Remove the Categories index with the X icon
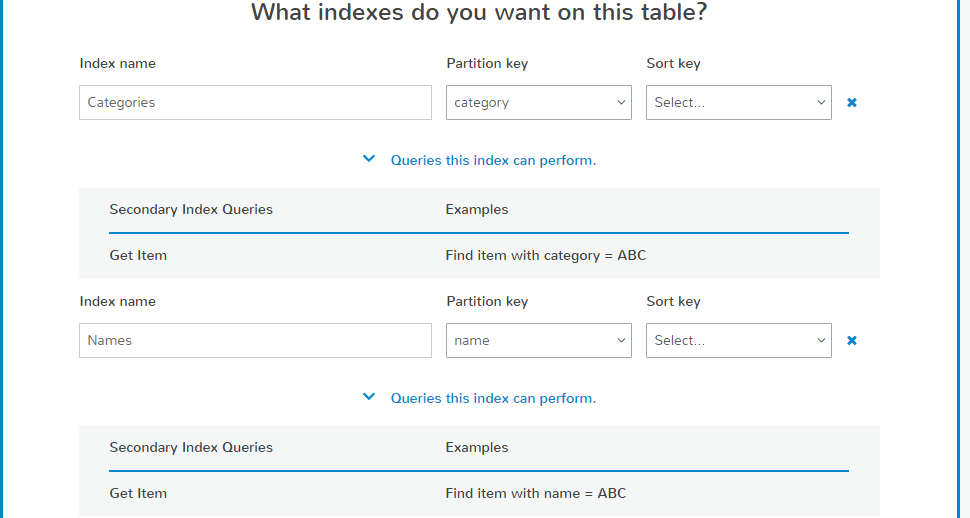The height and width of the screenshot is (518, 970). (x=852, y=103)
